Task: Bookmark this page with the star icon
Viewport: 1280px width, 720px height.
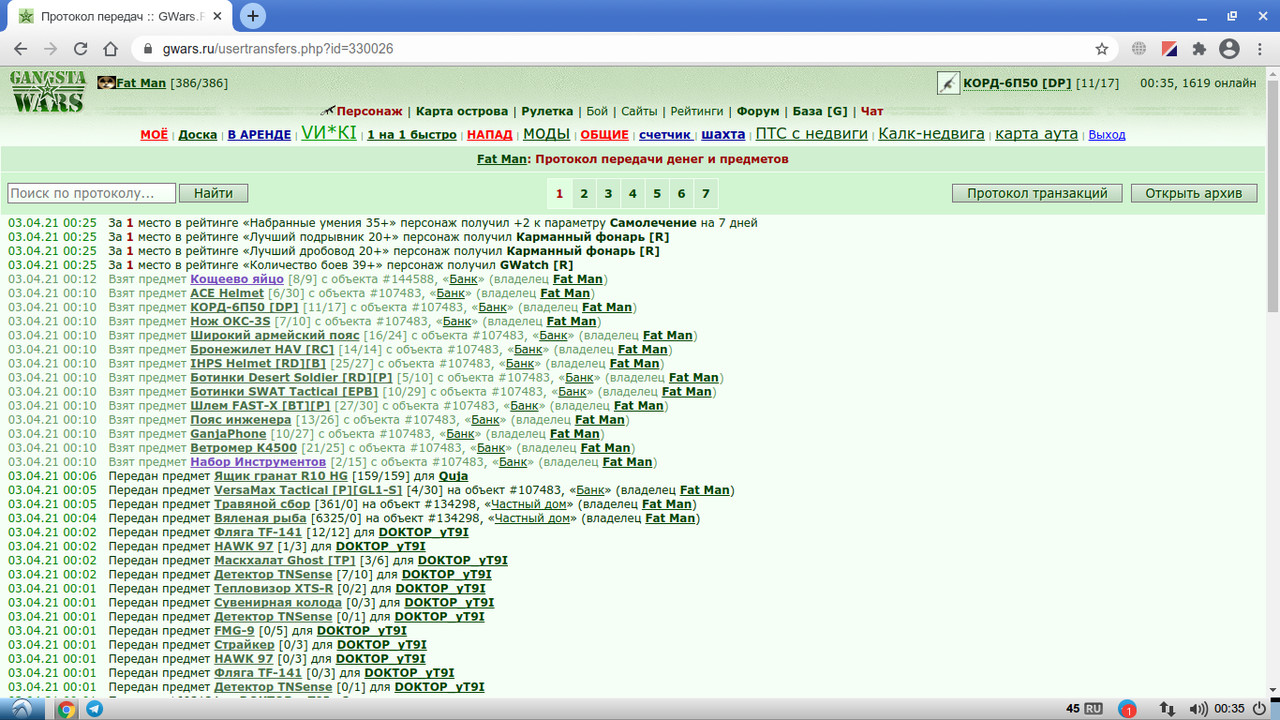Action: [x=1102, y=48]
